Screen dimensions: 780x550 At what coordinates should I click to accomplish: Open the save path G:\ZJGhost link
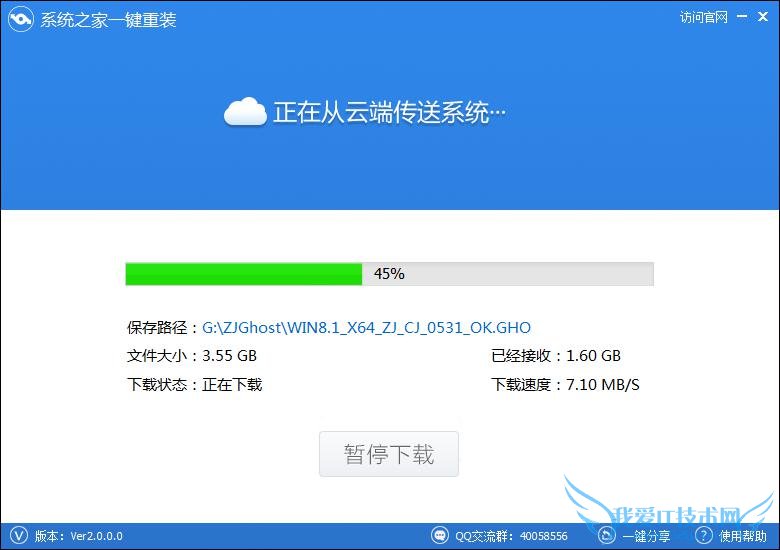click(366, 328)
